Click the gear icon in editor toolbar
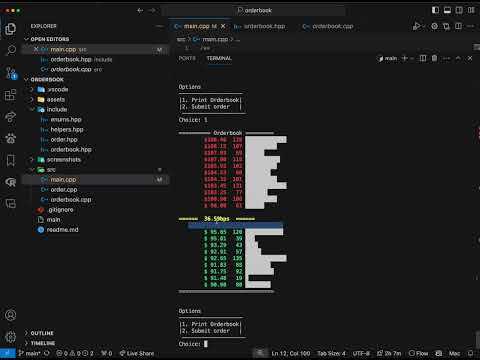480x360 pixels. (x=435, y=26)
